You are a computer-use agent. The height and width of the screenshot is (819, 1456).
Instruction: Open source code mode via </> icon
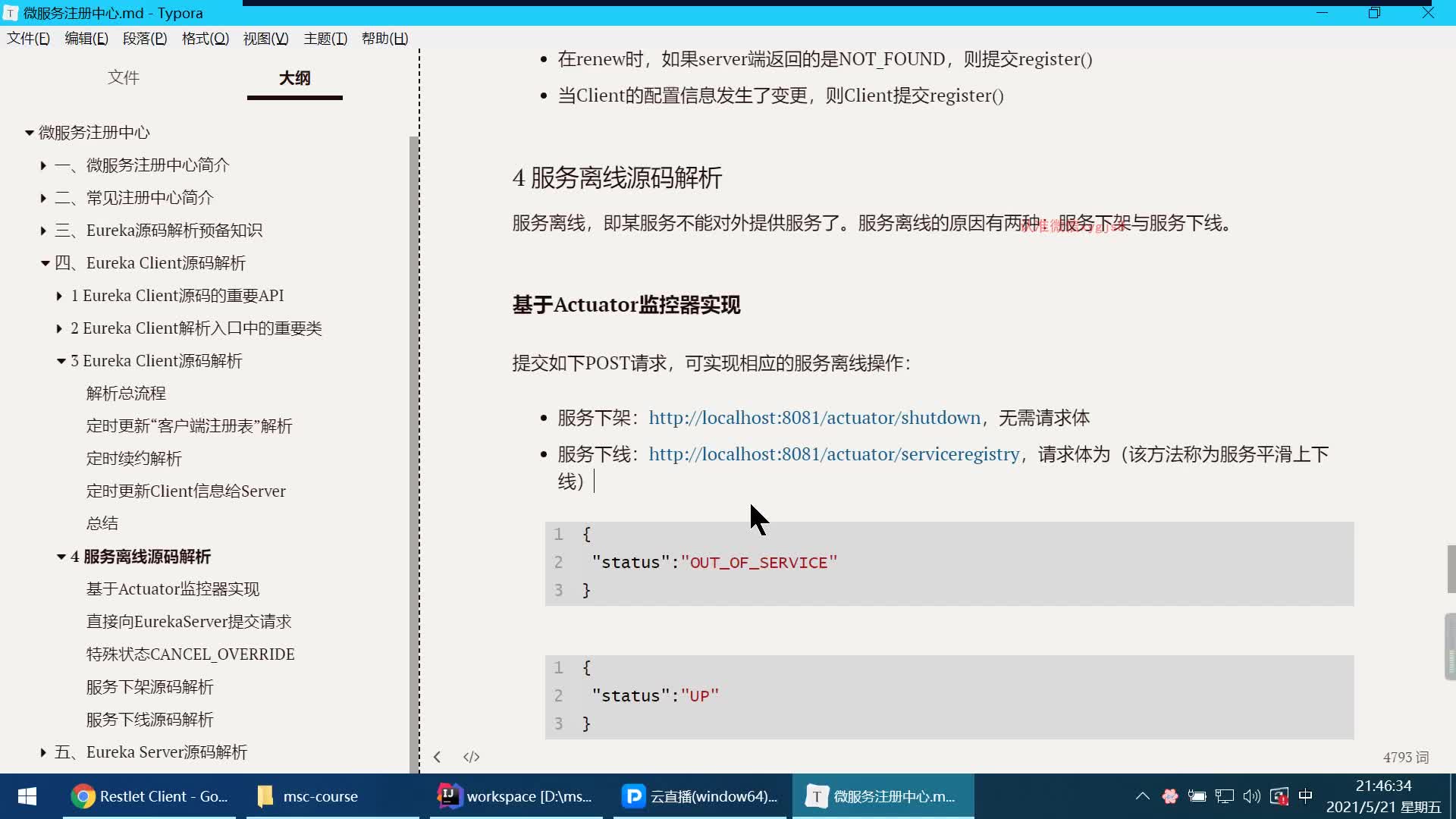(471, 756)
